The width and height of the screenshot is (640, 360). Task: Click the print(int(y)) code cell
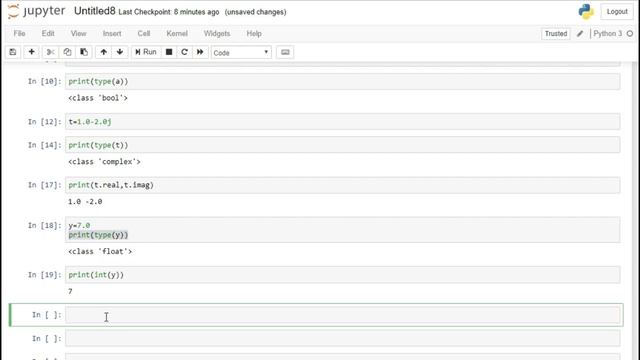point(342,275)
